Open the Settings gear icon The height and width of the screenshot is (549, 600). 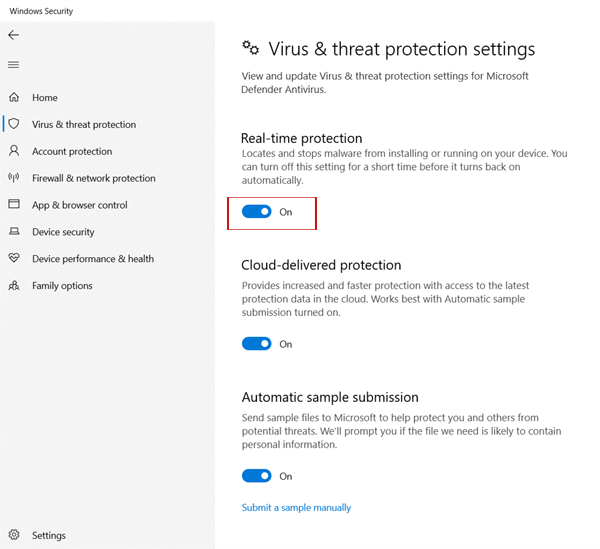point(14,535)
